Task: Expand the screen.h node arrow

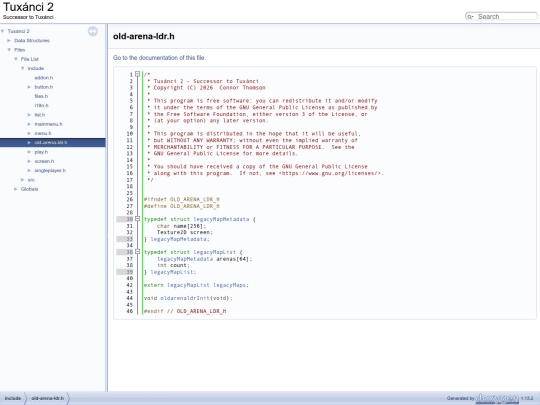Action: click(x=29, y=161)
